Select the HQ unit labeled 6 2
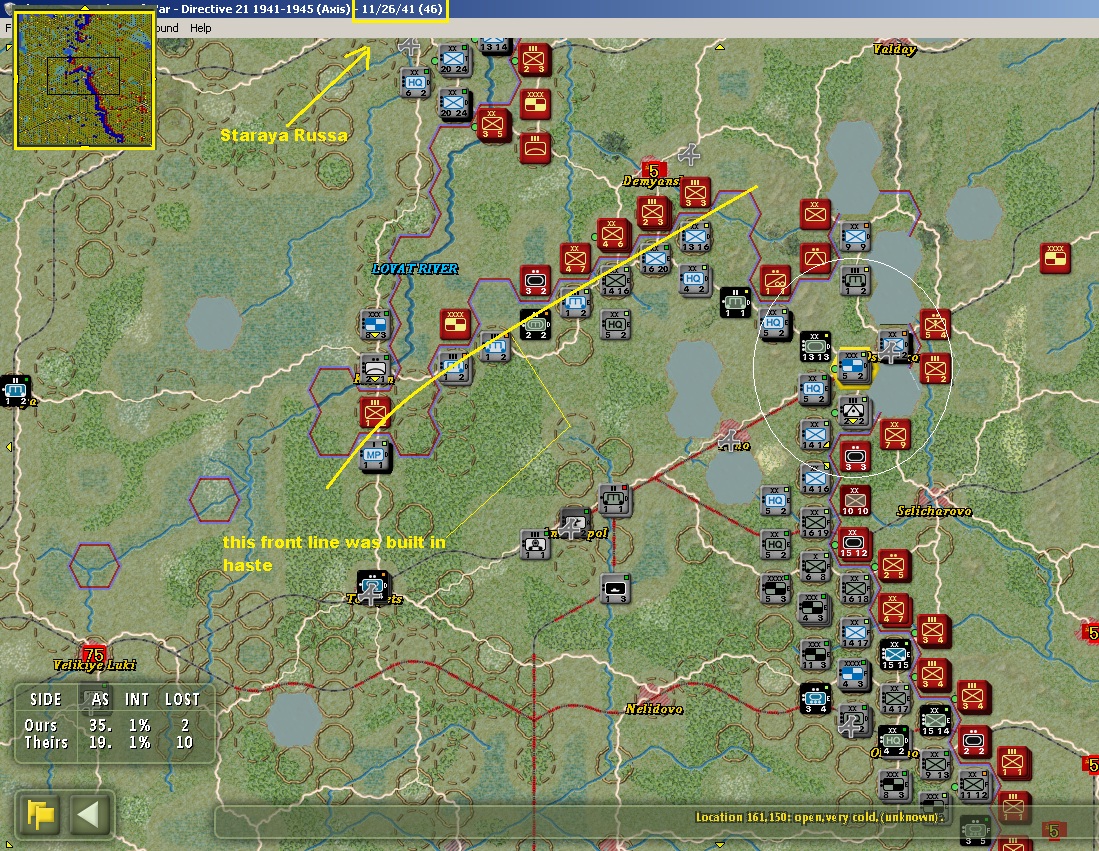The image size is (1099, 851). pos(415,83)
